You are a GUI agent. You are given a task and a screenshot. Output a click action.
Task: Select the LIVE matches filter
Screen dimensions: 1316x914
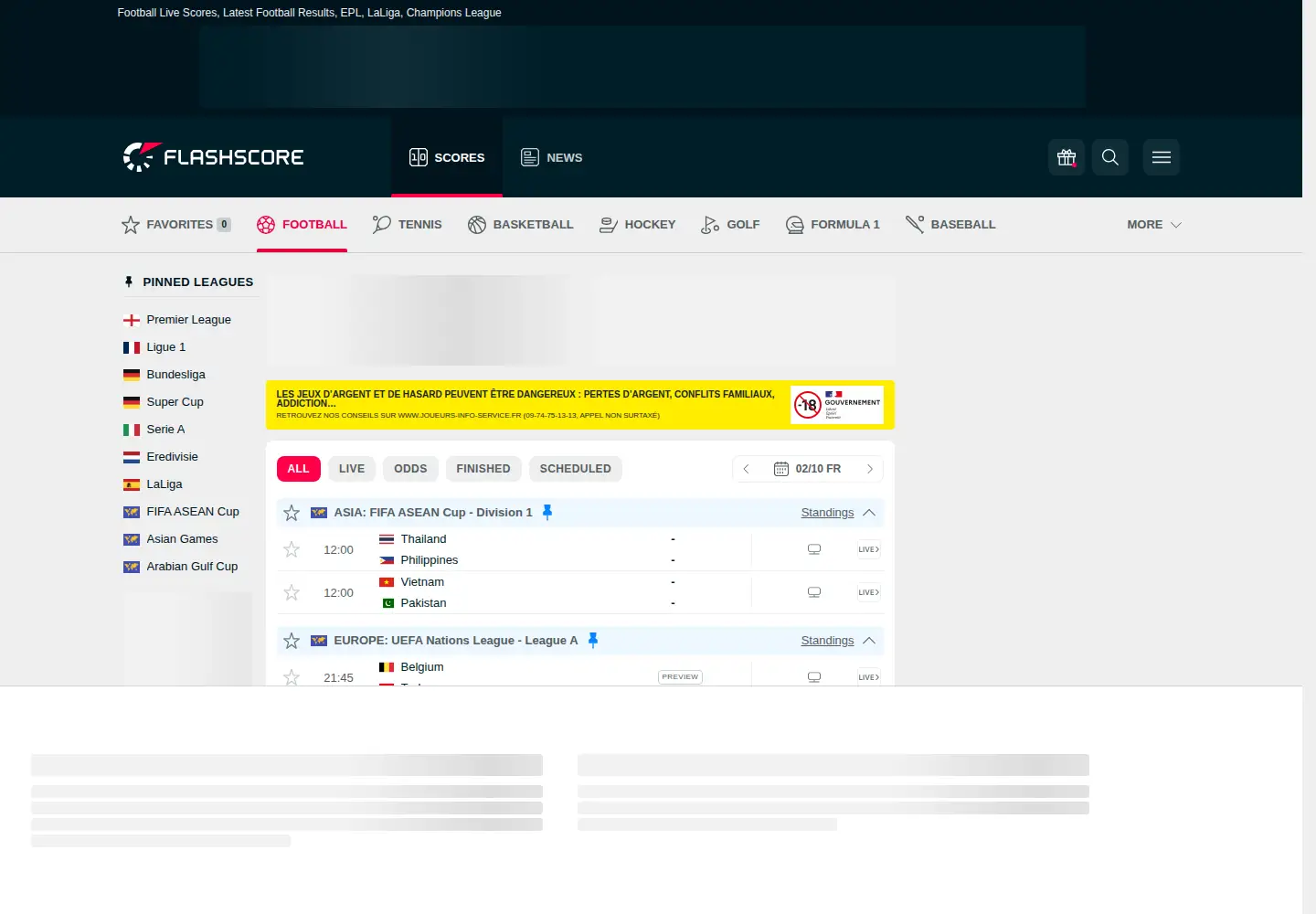point(352,469)
